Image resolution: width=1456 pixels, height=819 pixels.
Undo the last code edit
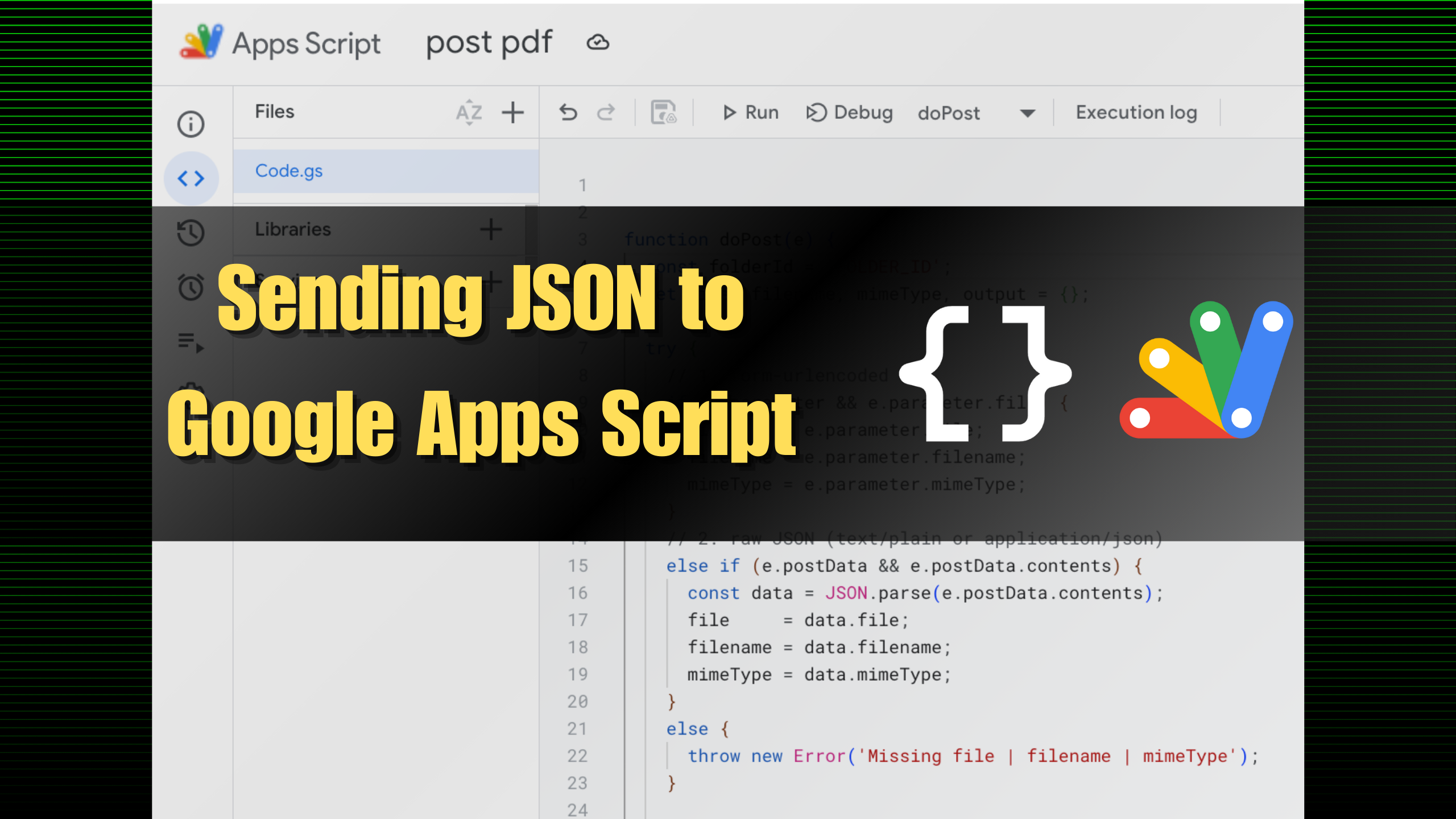pyautogui.click(x=568, y=112)
